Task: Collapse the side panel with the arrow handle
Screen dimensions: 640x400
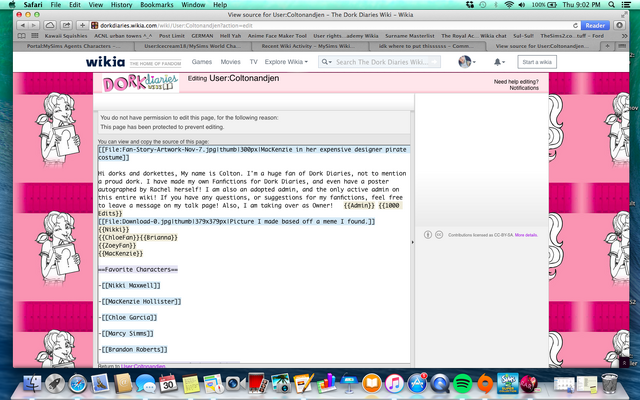Action: (x=412, y=242)
